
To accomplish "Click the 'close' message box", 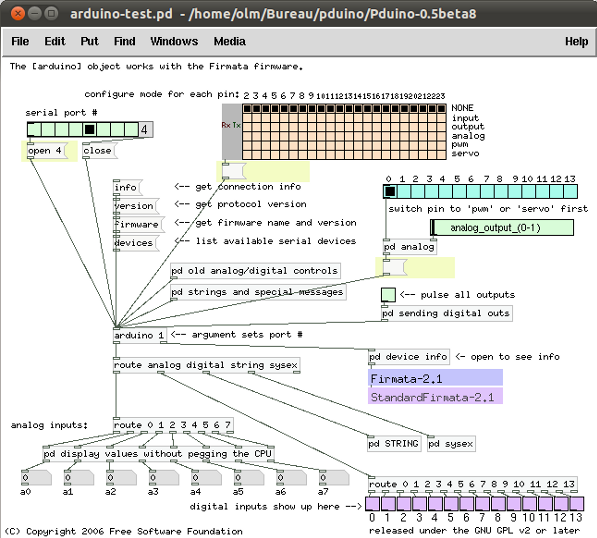I will coord(99,150).
